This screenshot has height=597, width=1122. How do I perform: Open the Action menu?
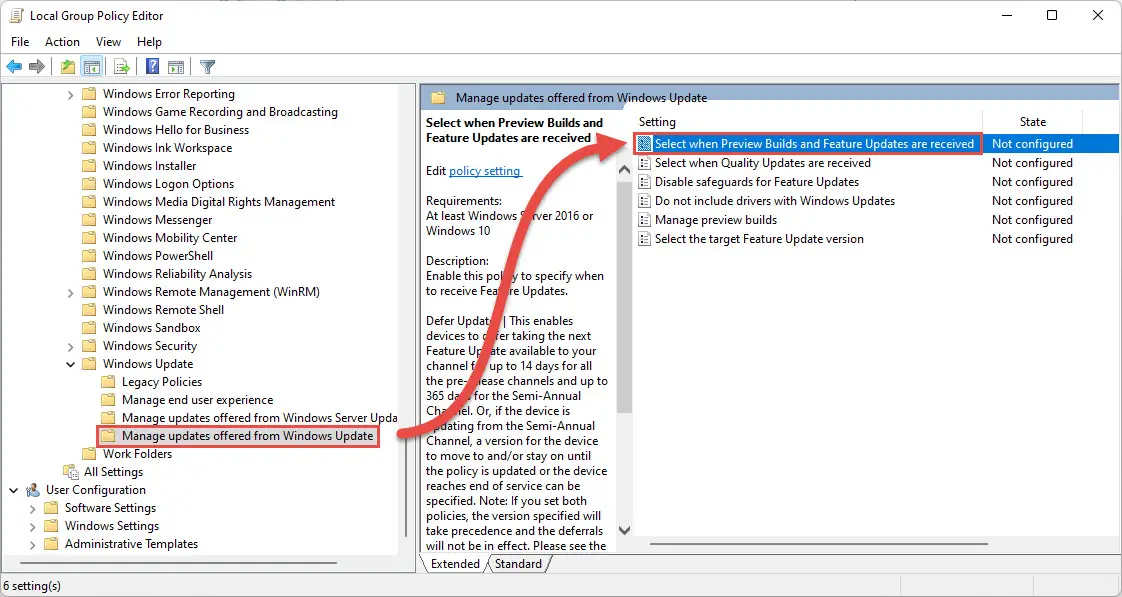tap(62, 42)
